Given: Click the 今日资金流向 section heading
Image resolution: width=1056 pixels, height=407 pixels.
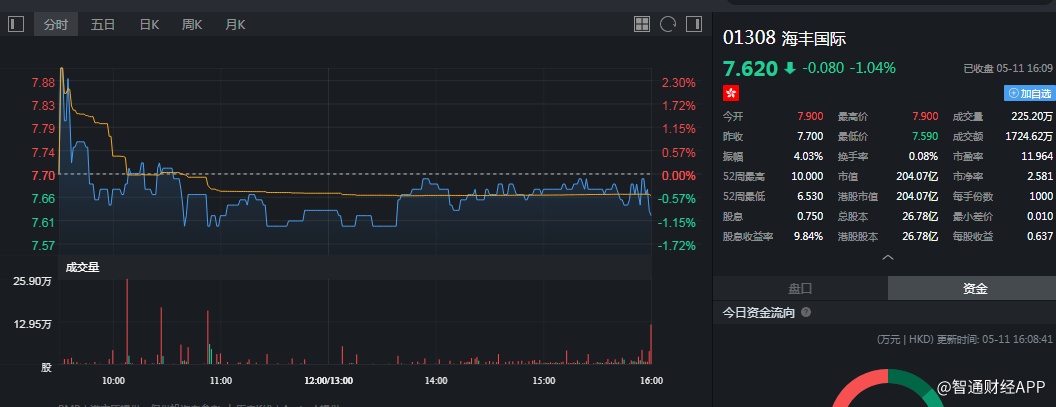Looking at the screenshot, I should [759, 313].
